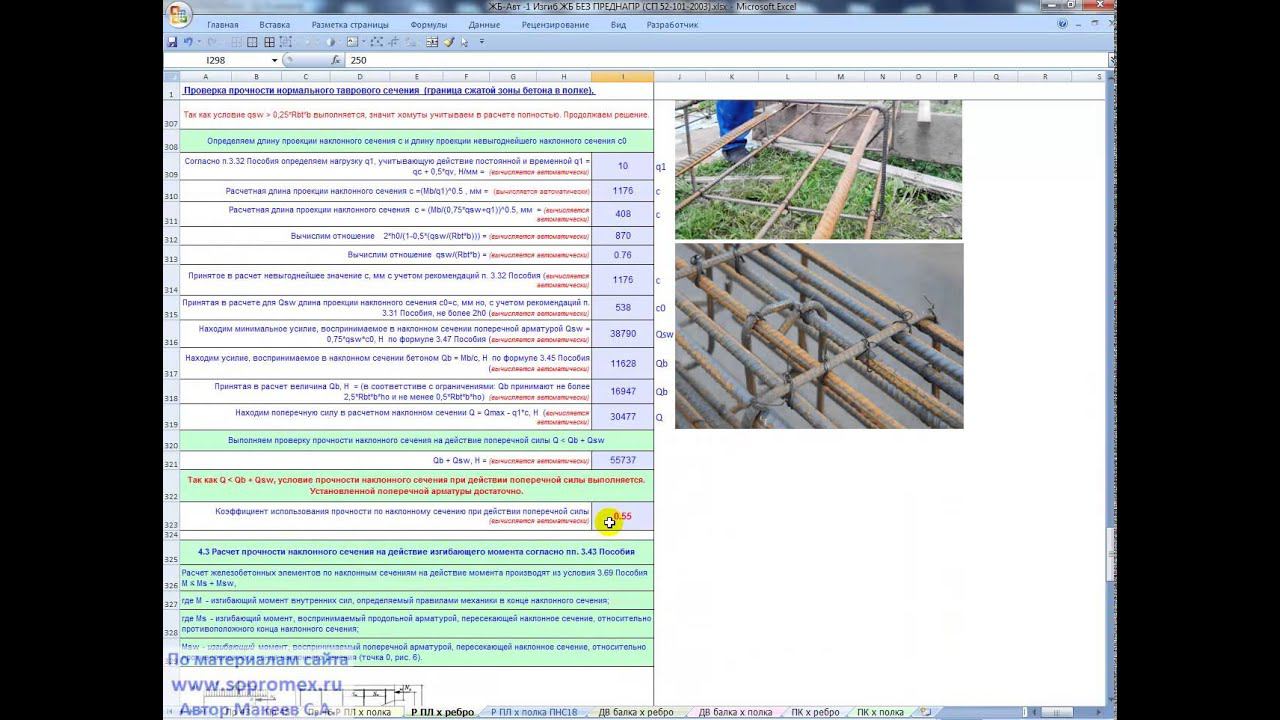
Task: Switch to sheet tab 'ПК х ребро'
Action: pyautogui.click(x=815, y=712)
